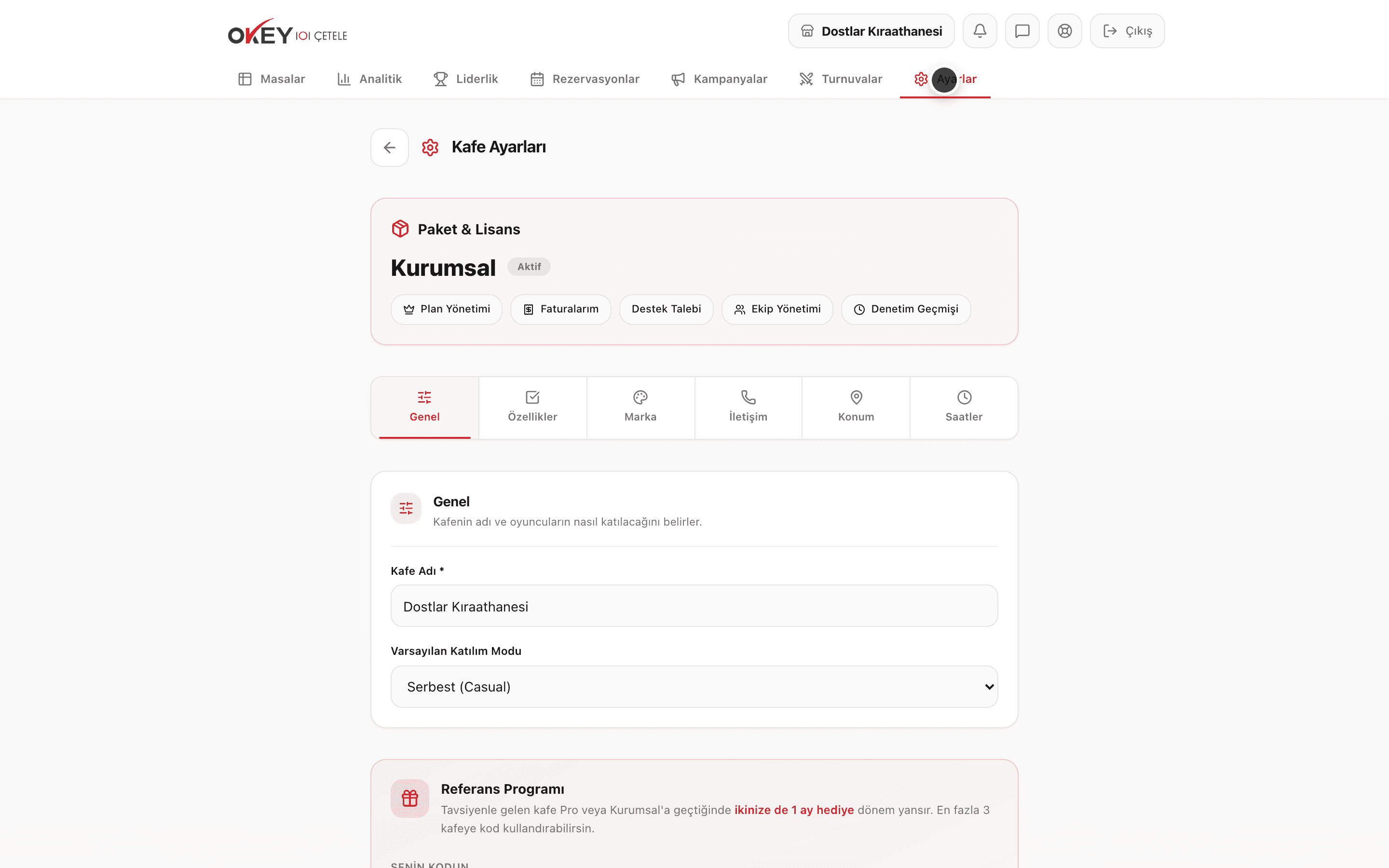The width and height of the screenshot is (1389, 868).
Task: Go back with the arrow button
Action: tap(390, 148)
